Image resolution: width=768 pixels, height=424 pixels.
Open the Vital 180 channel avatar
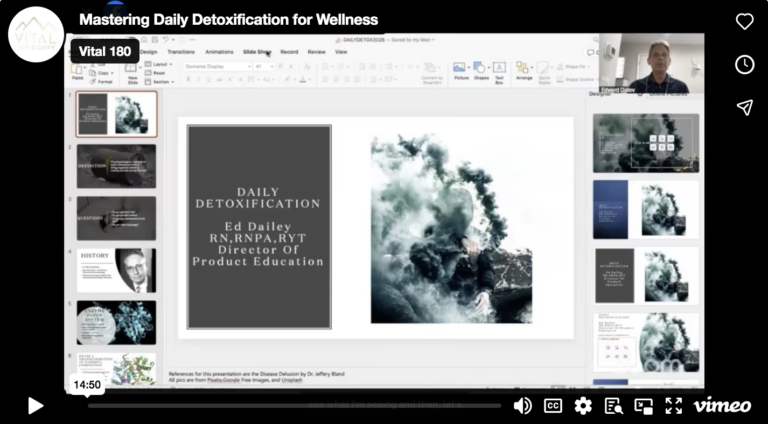36,34
